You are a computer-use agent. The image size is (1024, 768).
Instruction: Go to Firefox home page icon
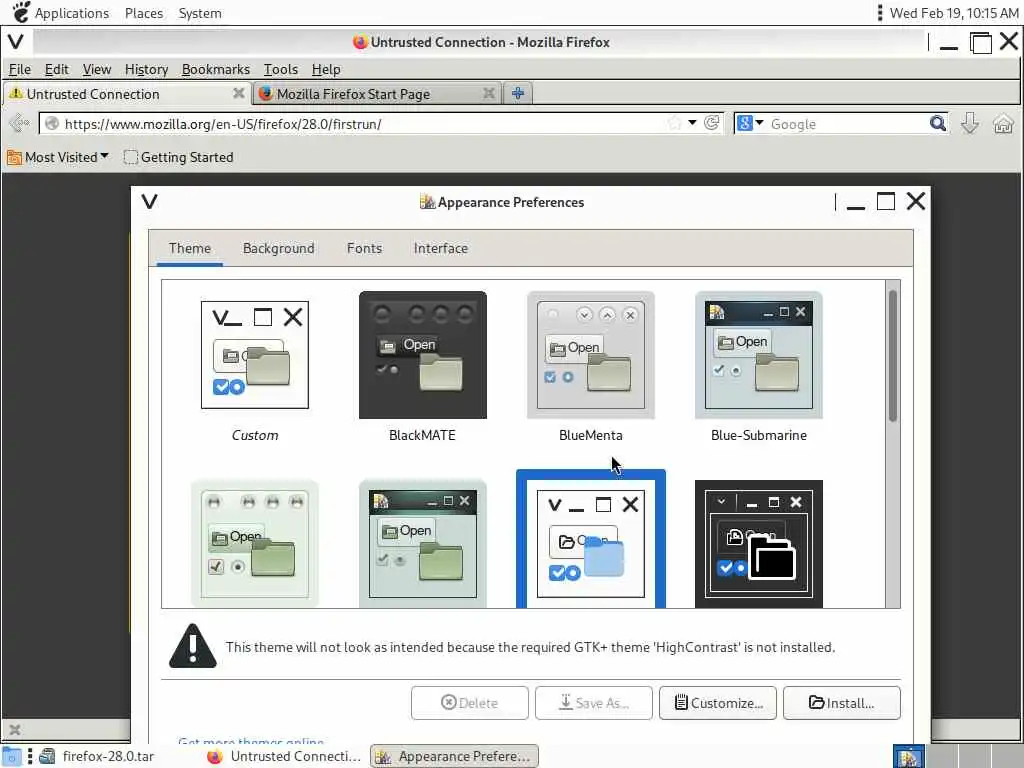click(1003, 123)
